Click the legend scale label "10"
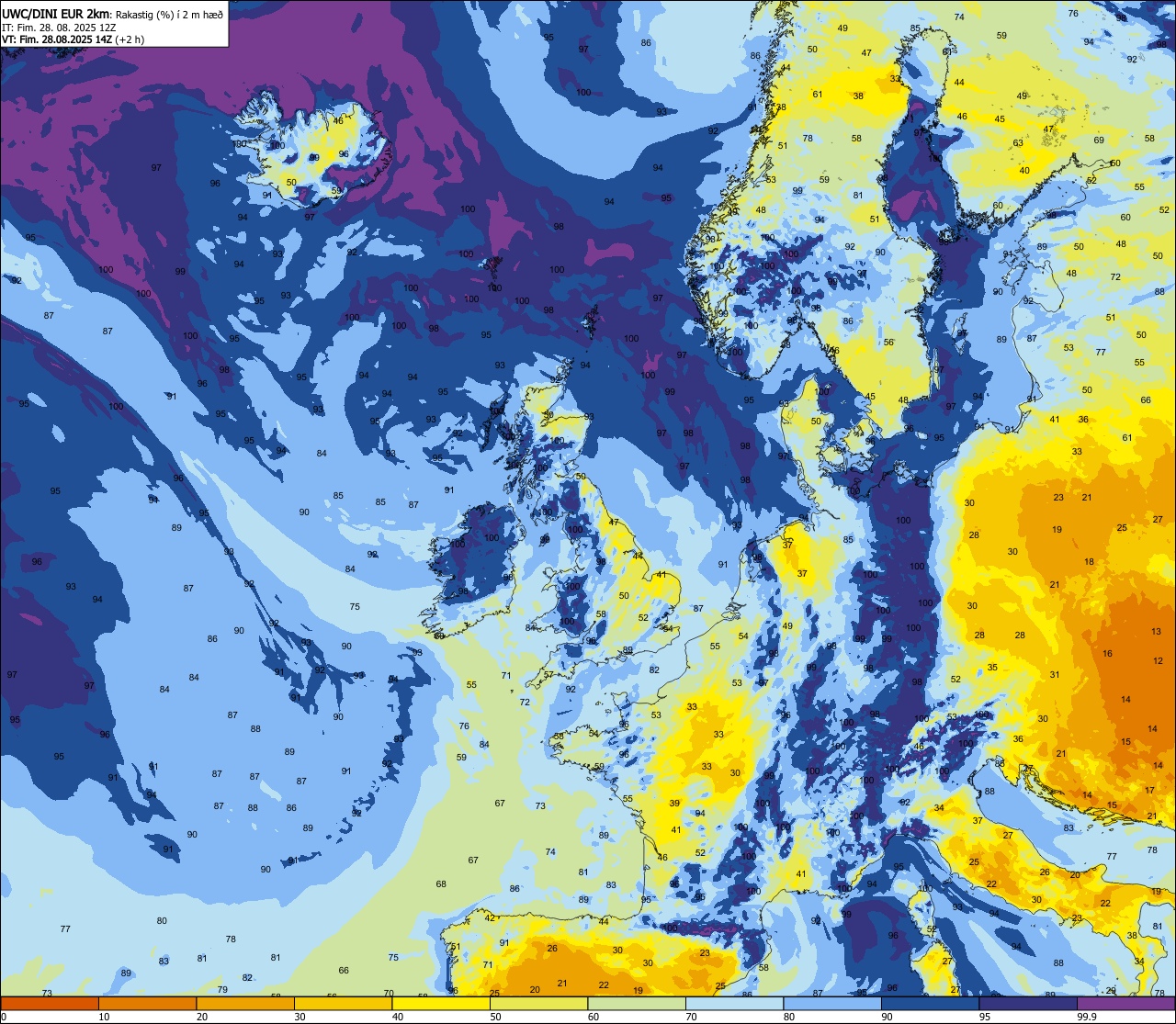Image resolution: width=1176 pixels, height=1024 pixels. tap(104, 1017)
